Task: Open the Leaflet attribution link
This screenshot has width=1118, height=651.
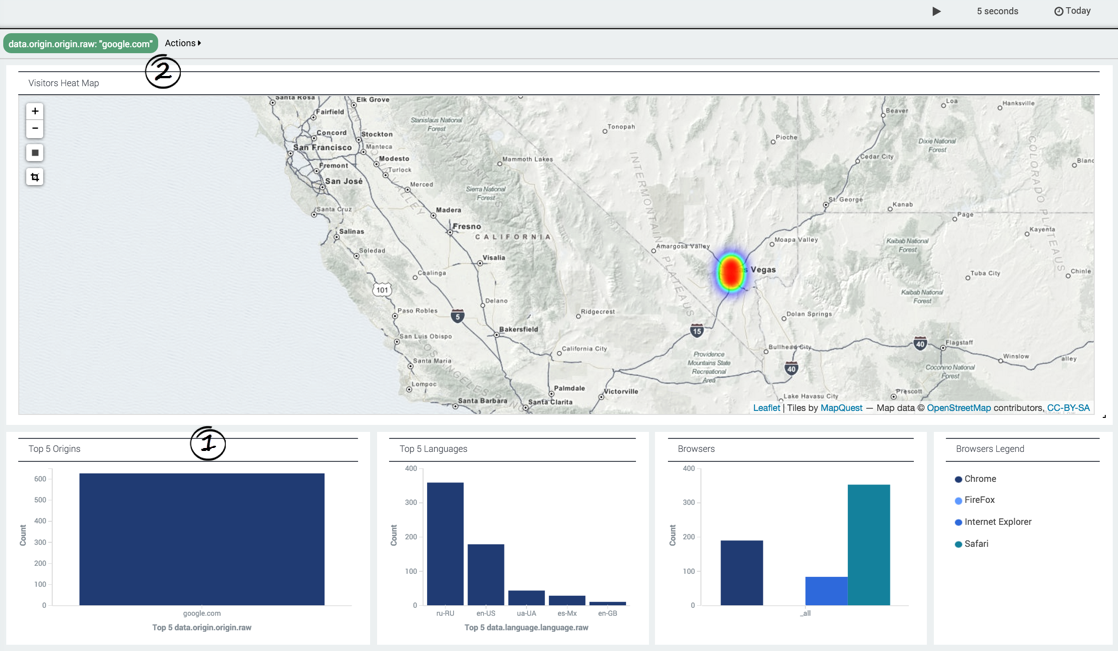Action: 766,408
